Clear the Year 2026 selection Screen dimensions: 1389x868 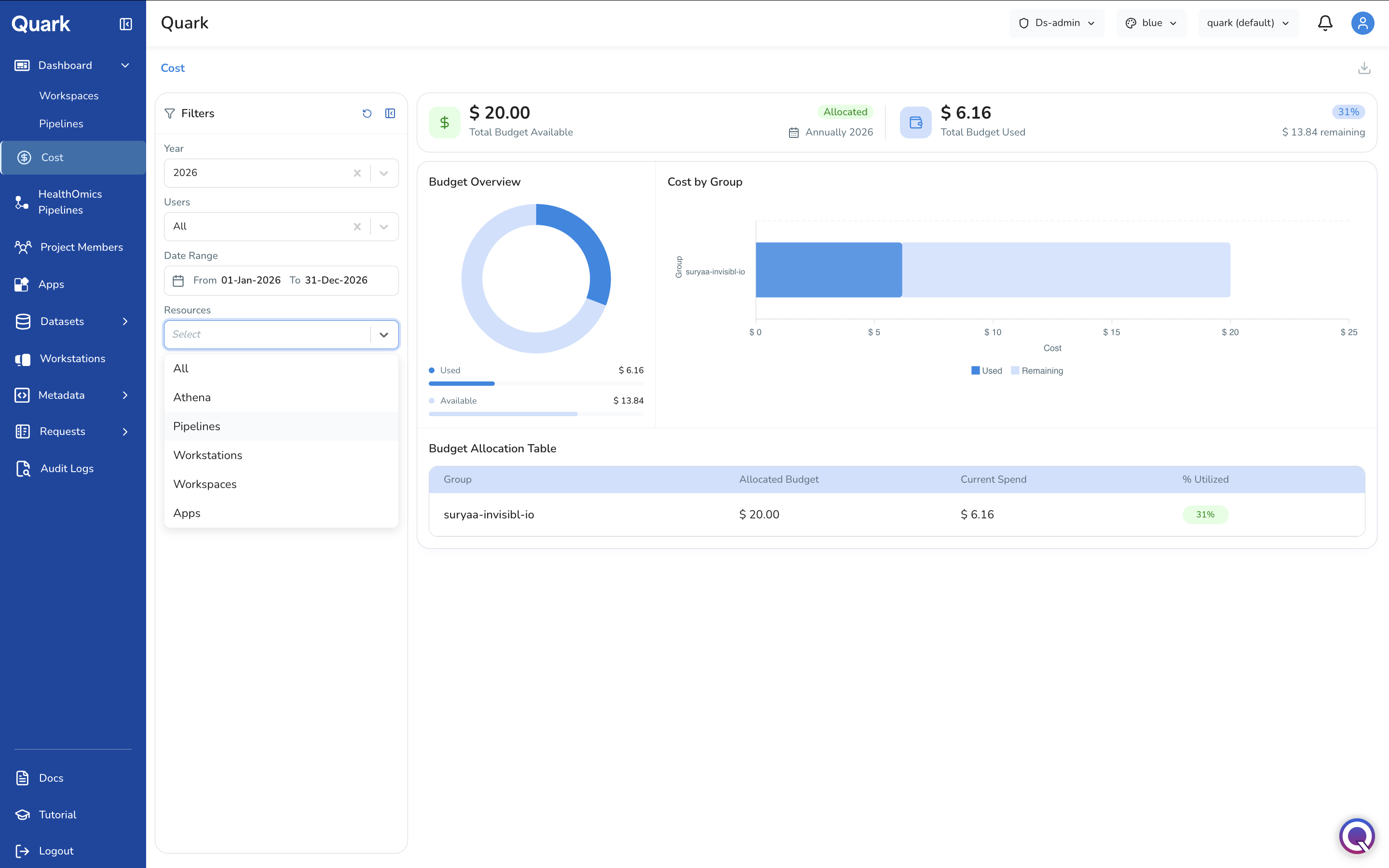(357, 173)
